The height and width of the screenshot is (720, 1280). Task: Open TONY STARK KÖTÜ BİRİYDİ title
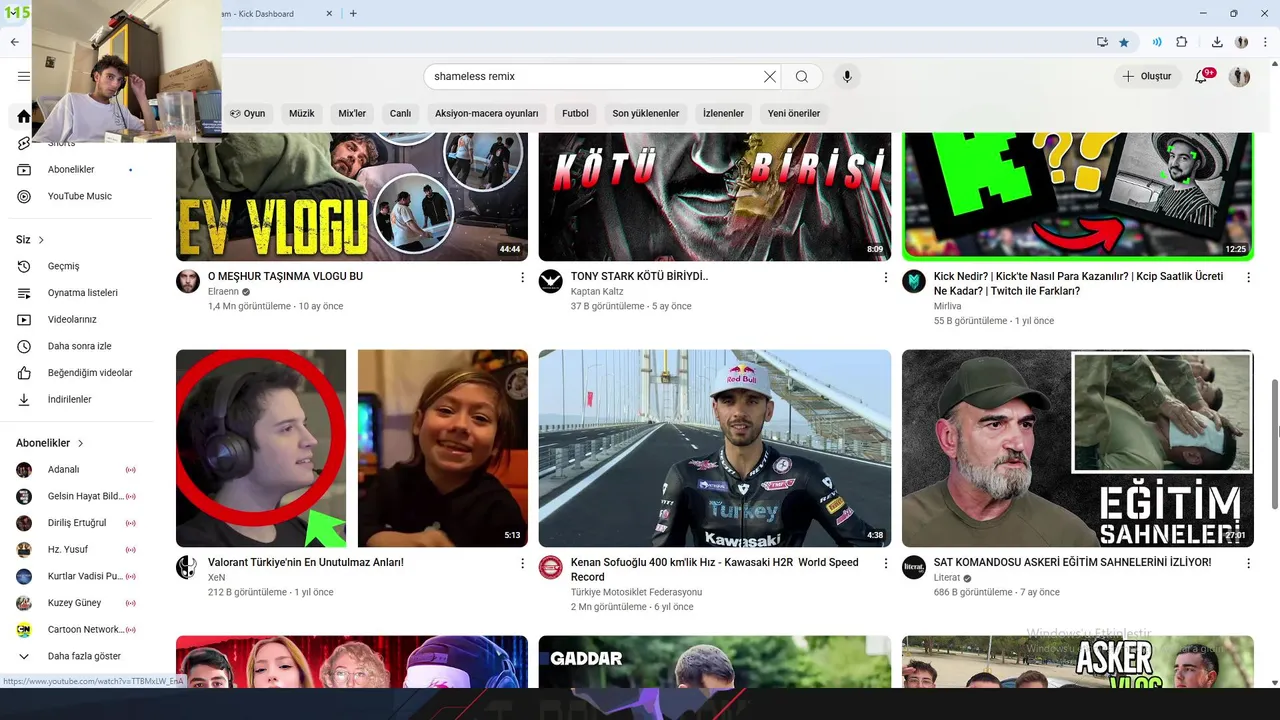pos(639,276)
